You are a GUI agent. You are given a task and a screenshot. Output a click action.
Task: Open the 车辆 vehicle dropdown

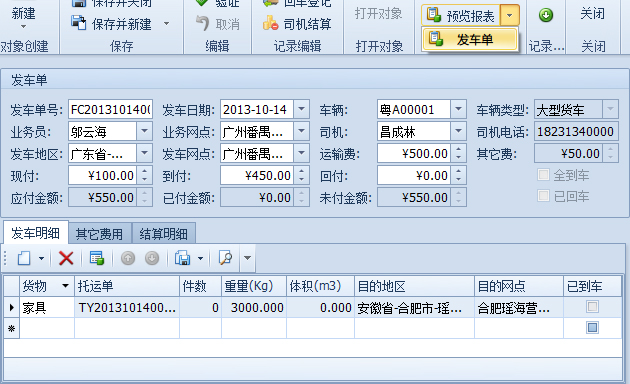(458, 109)
